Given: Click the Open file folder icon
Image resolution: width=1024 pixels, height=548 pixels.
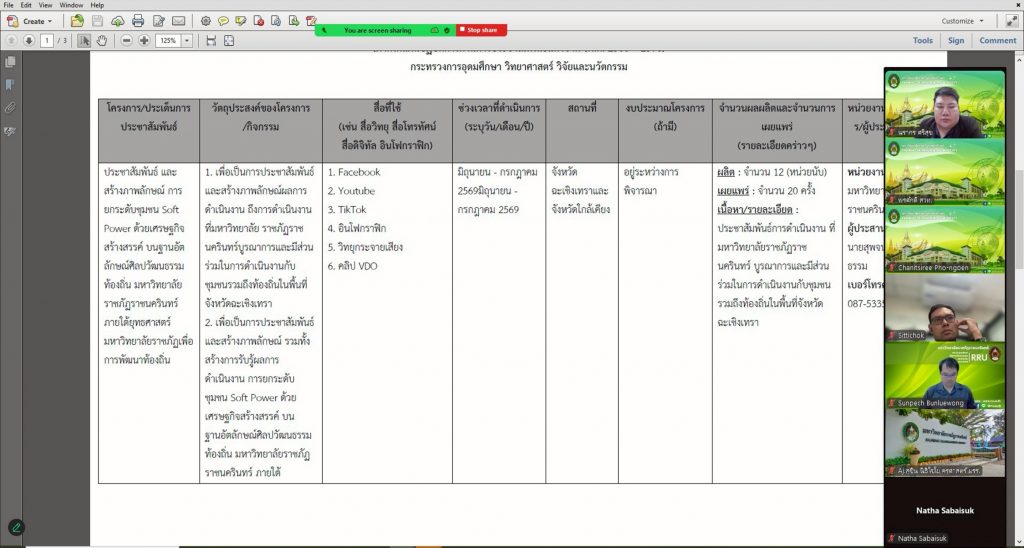Looking at the screenshot, I should [x=77, y=21].
